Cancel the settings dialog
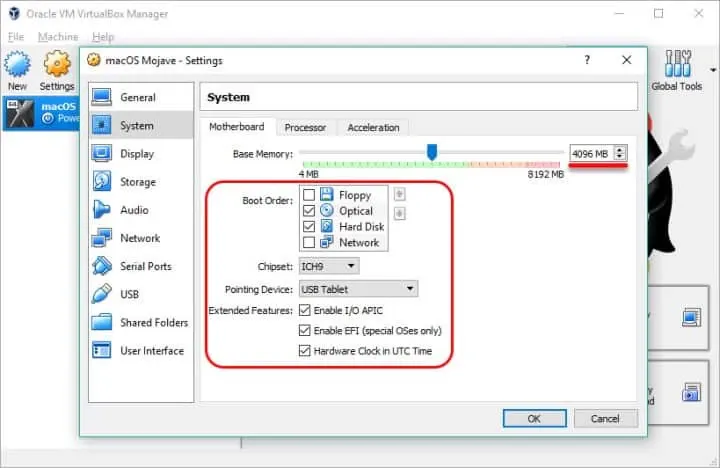The width and height of the screenshot is (720, 468). (605, 418)
